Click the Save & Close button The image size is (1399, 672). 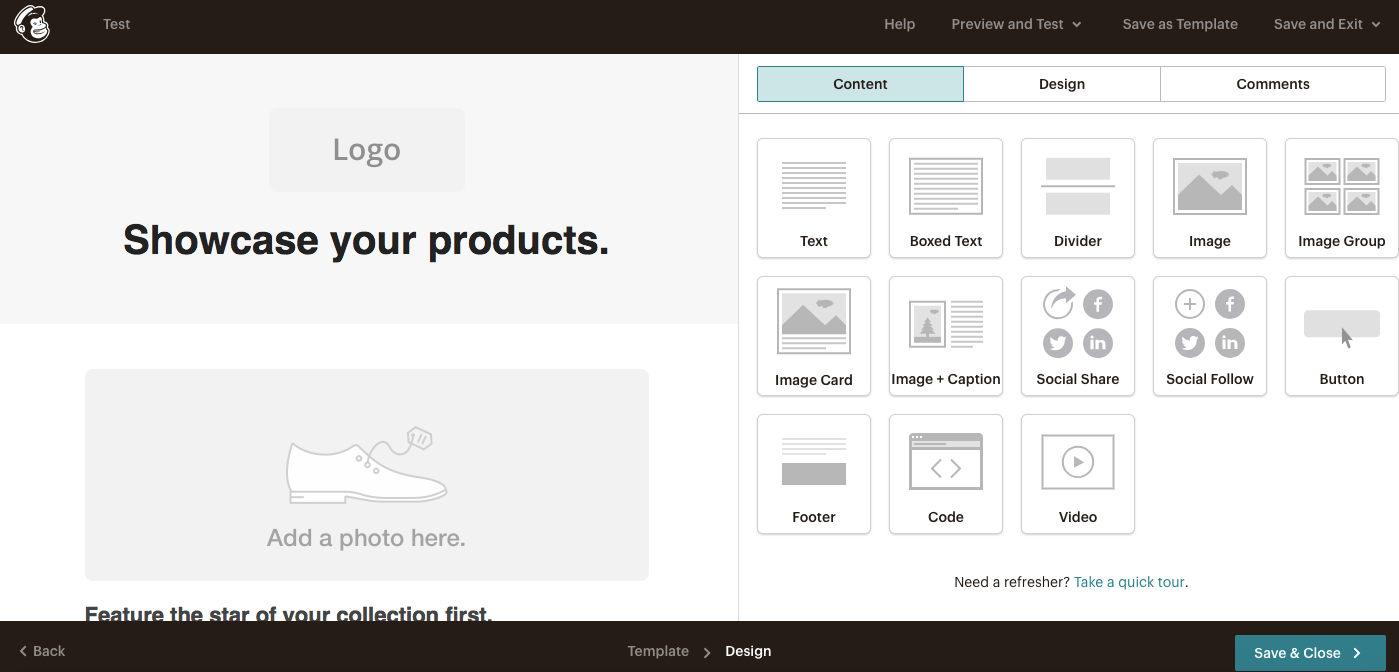click(x=1309, y=653)
